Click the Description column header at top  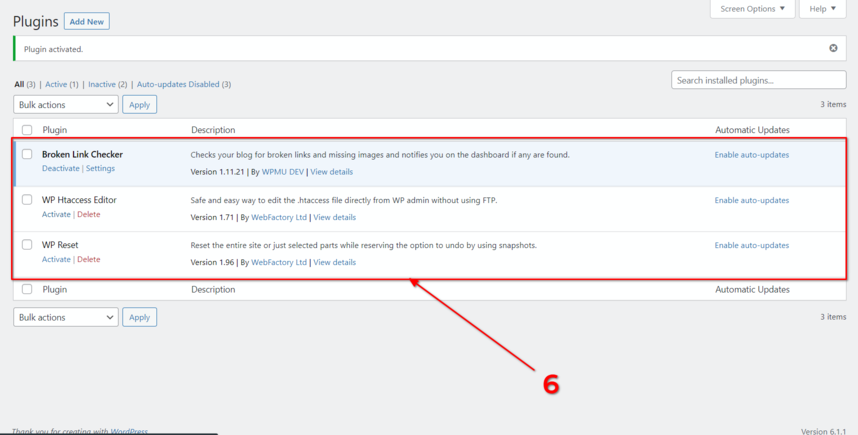point(213,130)
